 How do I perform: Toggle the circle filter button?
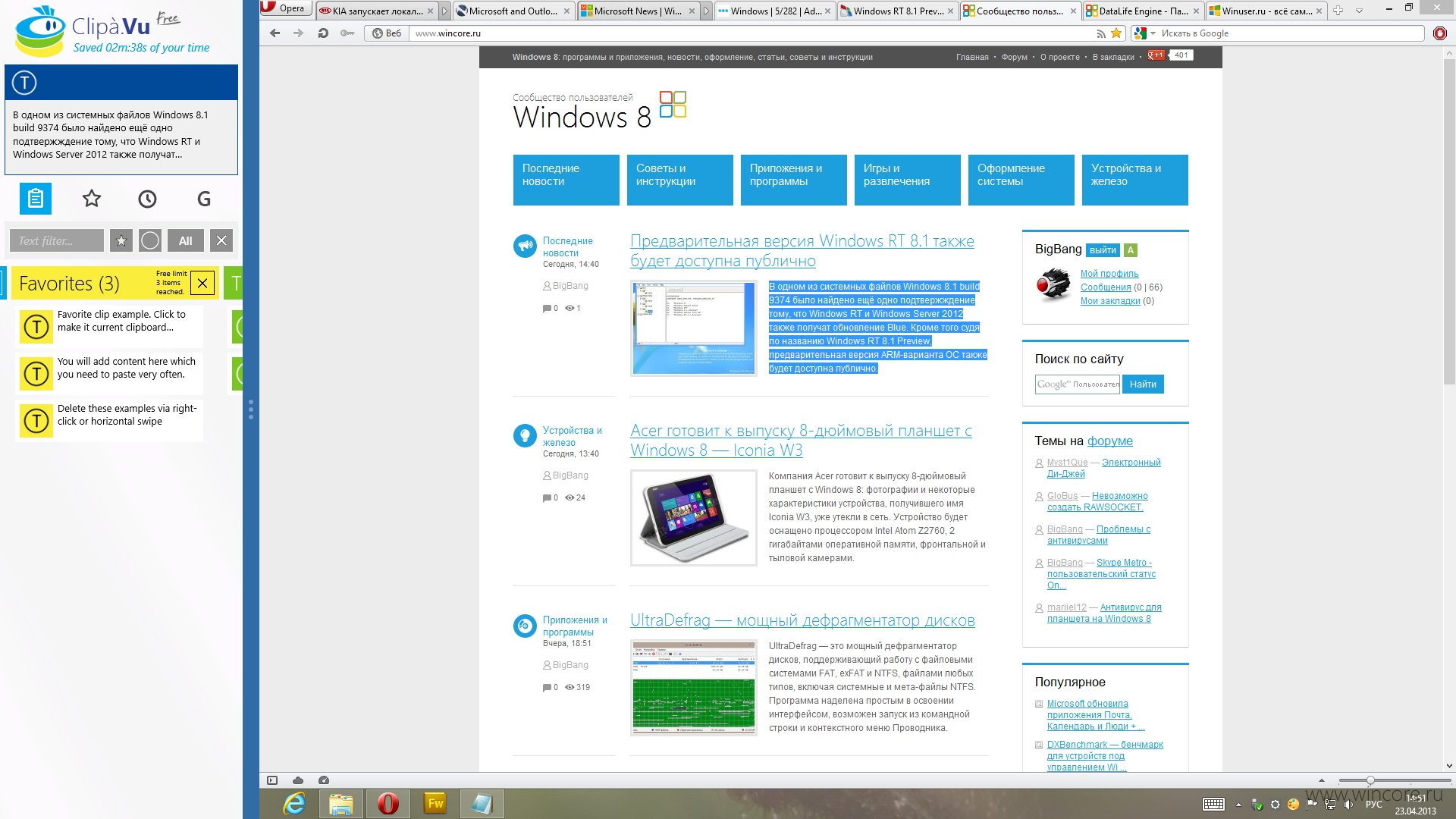pos(150,240)
